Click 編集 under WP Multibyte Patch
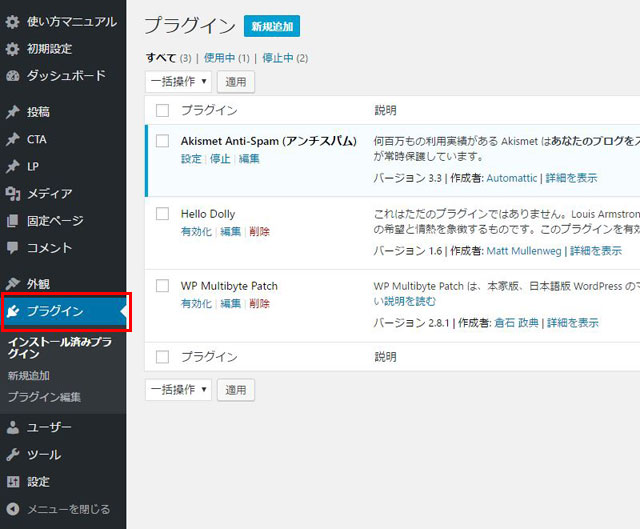The image size is (640, 529). click(x=231, y=303)
